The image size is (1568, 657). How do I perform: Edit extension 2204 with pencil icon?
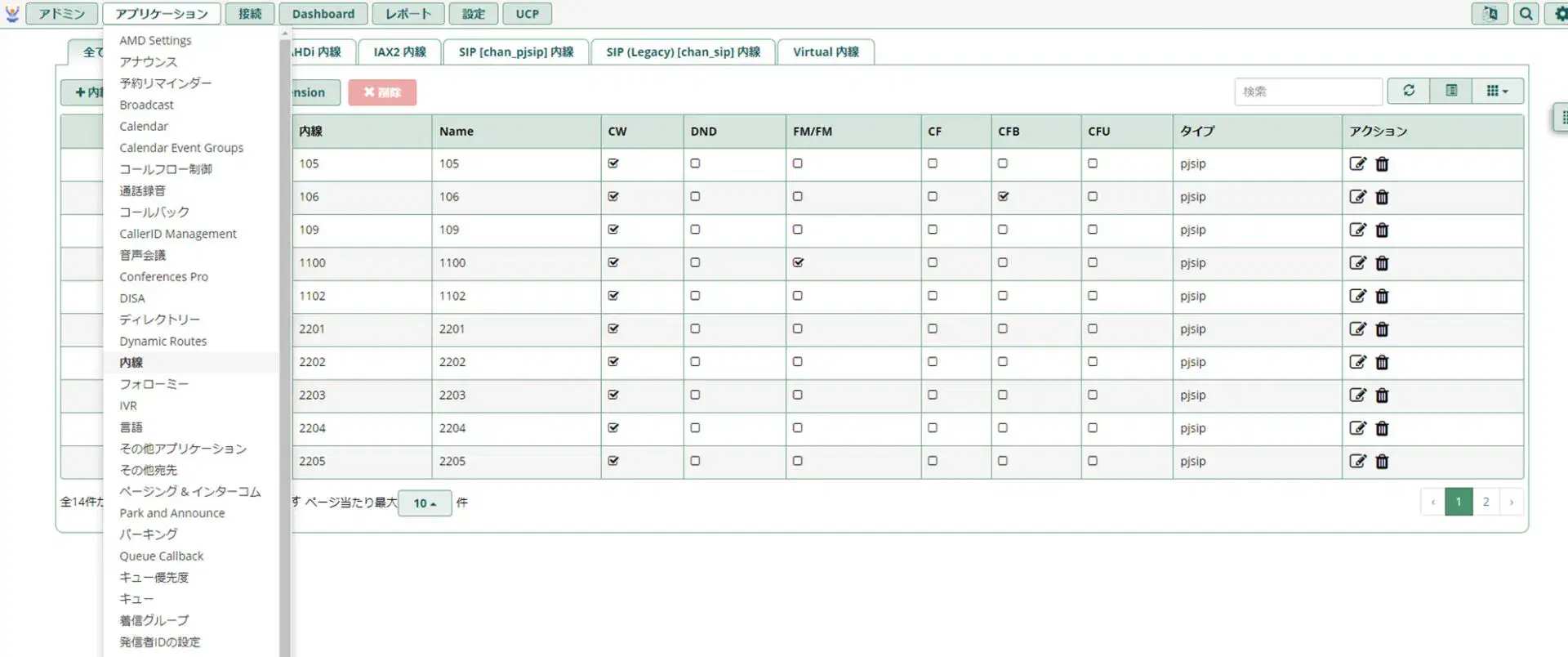[1357, 428]
